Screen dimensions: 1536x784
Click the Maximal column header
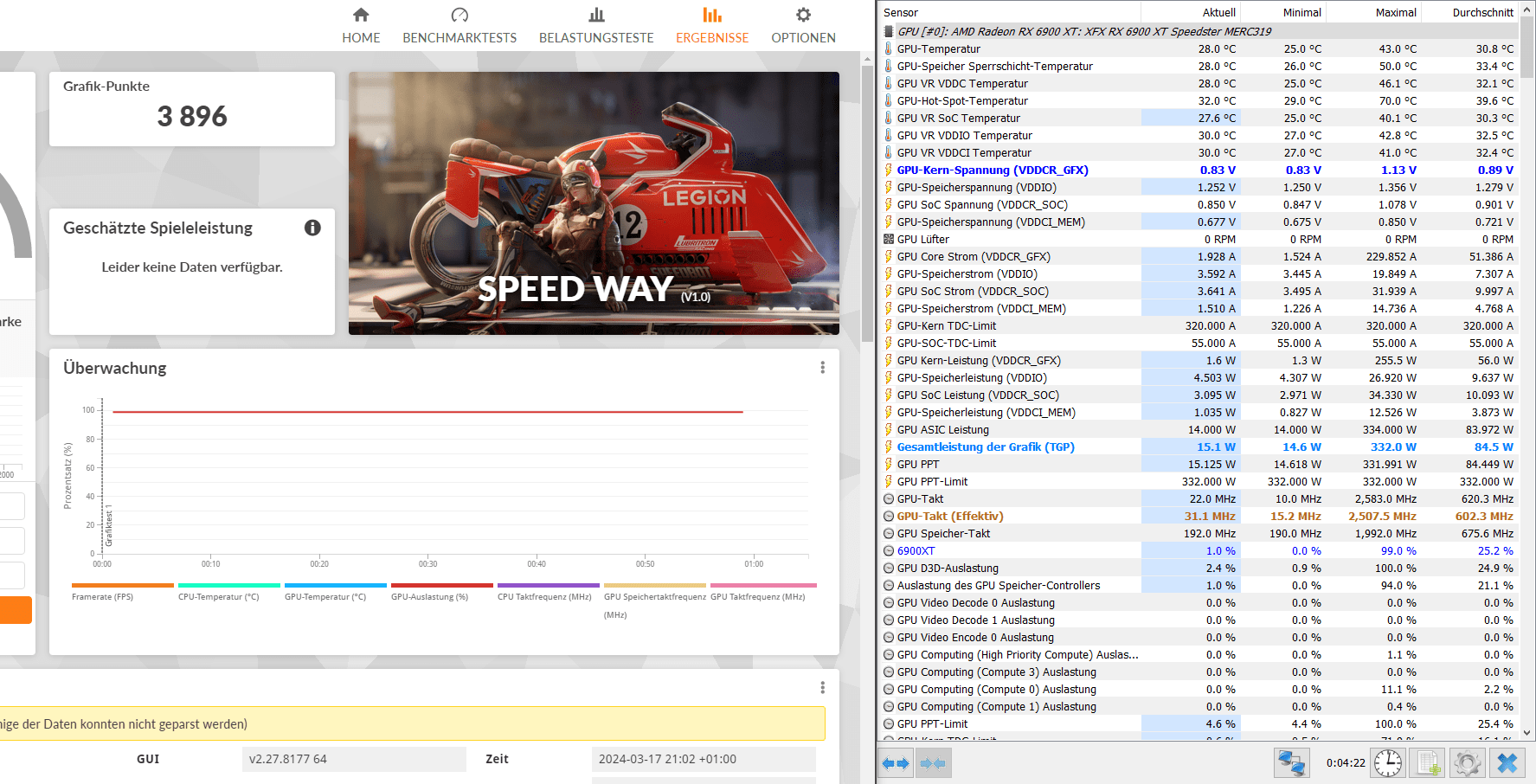[x=1373, y=12]
